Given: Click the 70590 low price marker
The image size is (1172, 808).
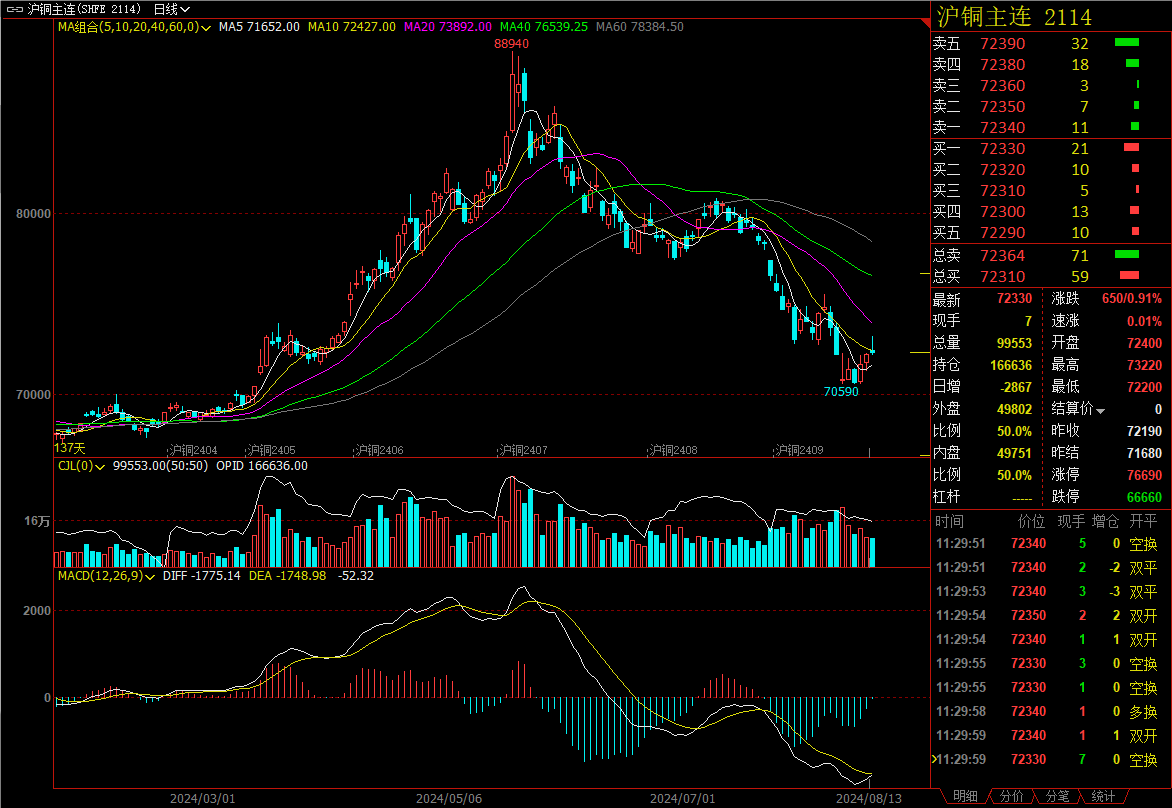Looking at the screenshot, I should pyautogui.click(x=841, y=391).
